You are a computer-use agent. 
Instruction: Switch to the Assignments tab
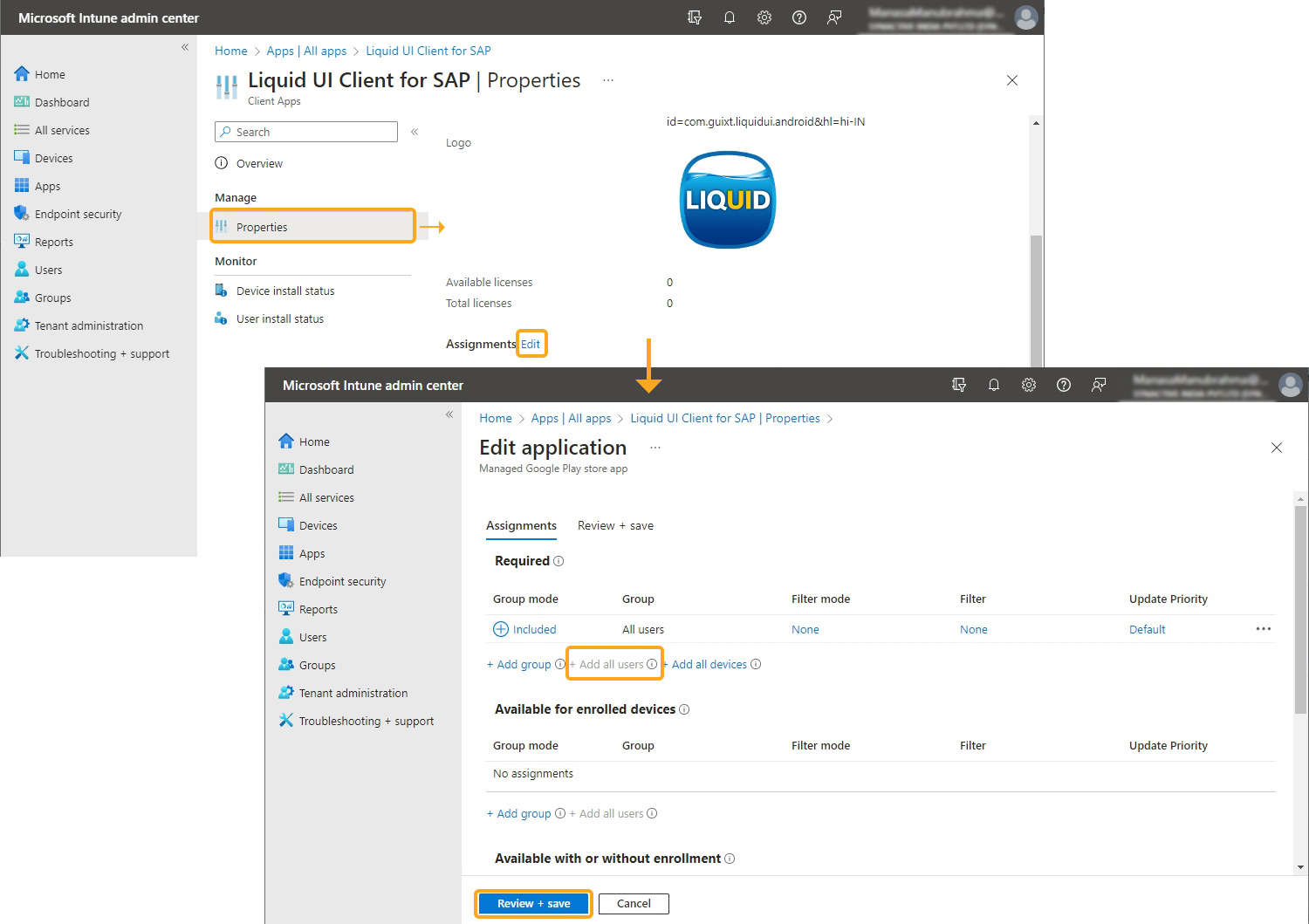[521, 525]
